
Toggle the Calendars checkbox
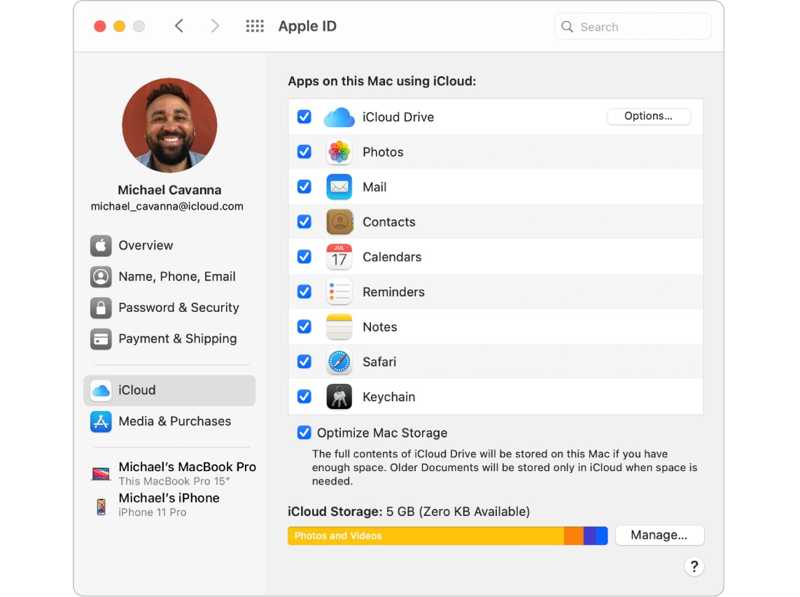[304, 257]
